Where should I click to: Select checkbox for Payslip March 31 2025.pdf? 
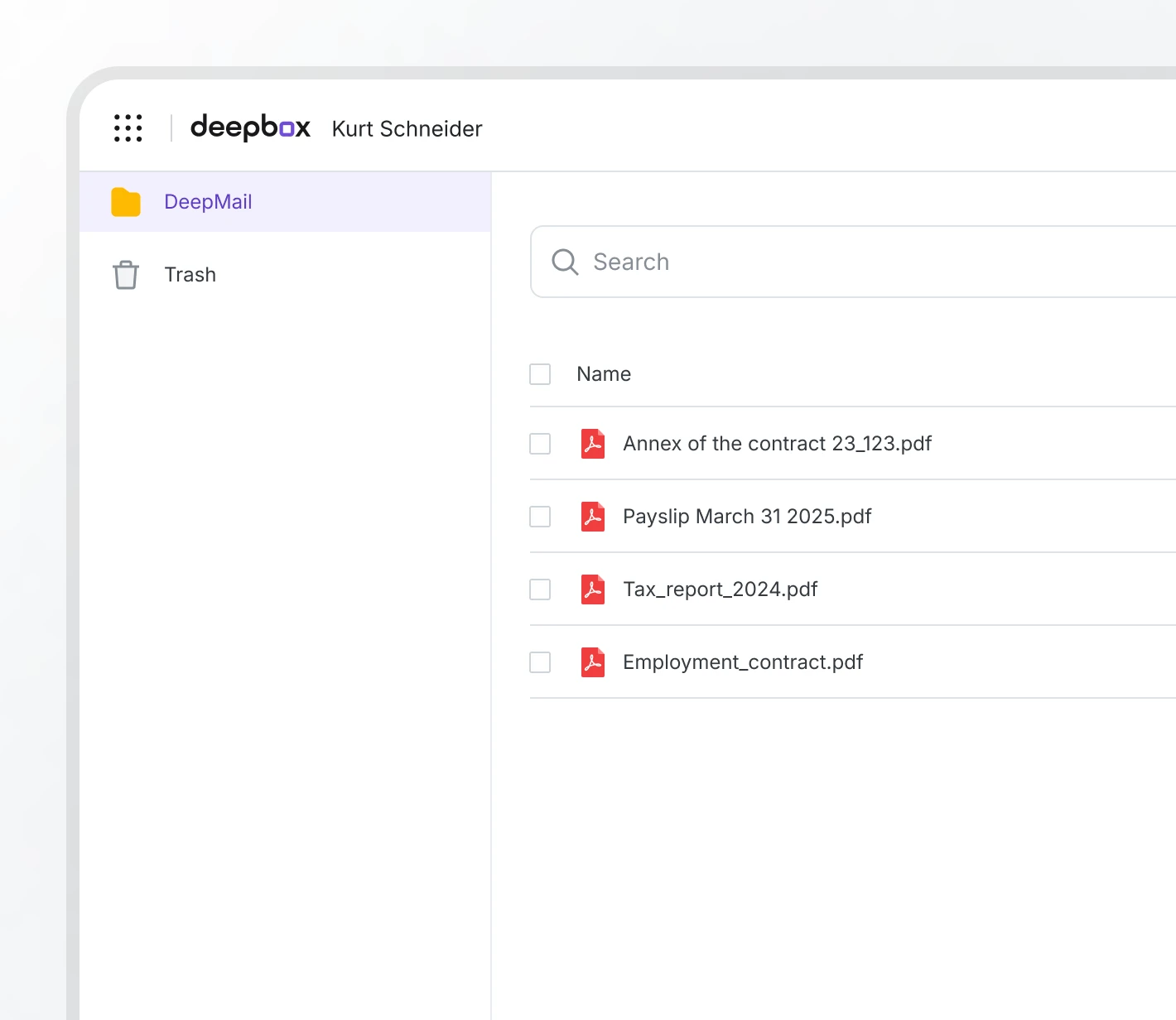point(540,517)
